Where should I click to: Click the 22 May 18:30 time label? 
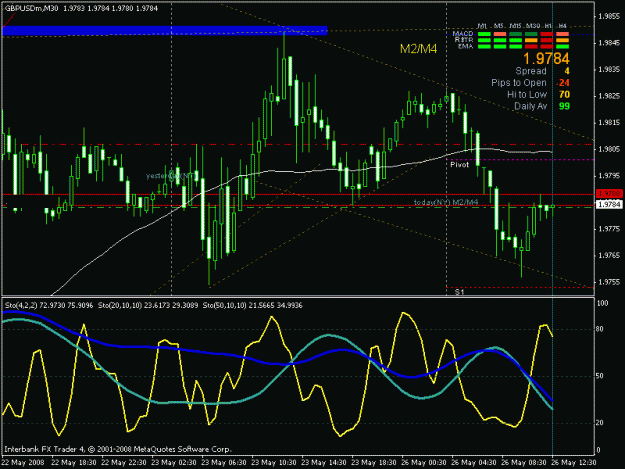coord(74,463)
